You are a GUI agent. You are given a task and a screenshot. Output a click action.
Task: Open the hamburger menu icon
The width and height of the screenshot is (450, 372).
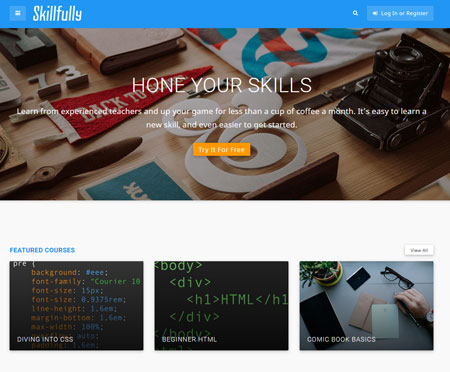click(x=18, y=13)
